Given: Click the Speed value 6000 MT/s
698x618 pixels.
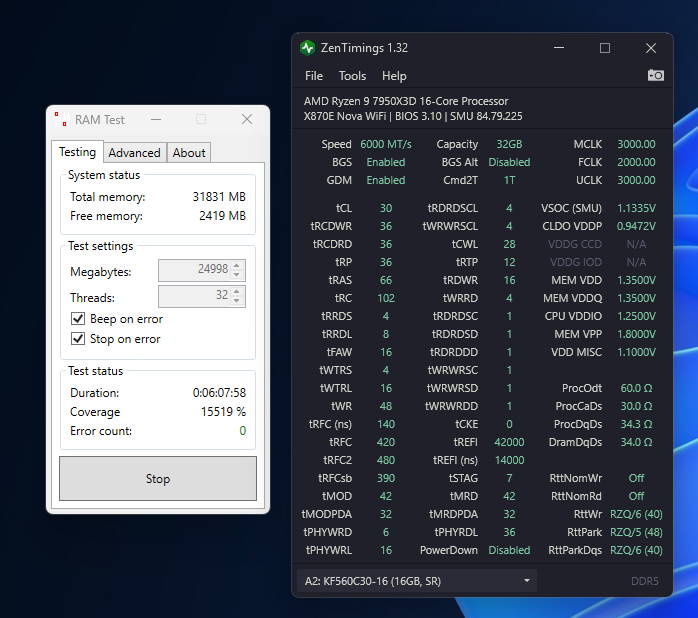Looking at the screenshot, I should tap(386, 144).
